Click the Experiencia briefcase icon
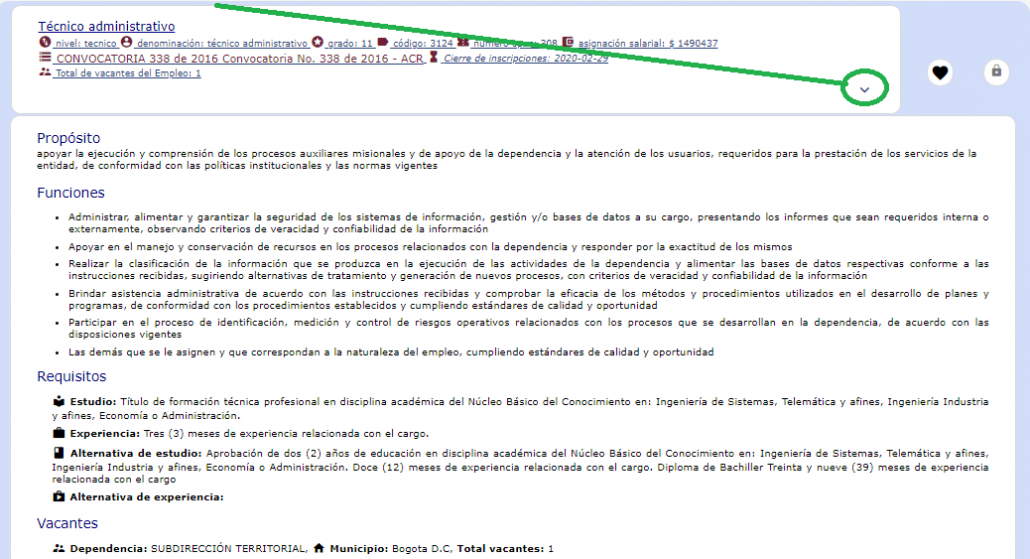The image size is (1030, 559). point(59,433)
